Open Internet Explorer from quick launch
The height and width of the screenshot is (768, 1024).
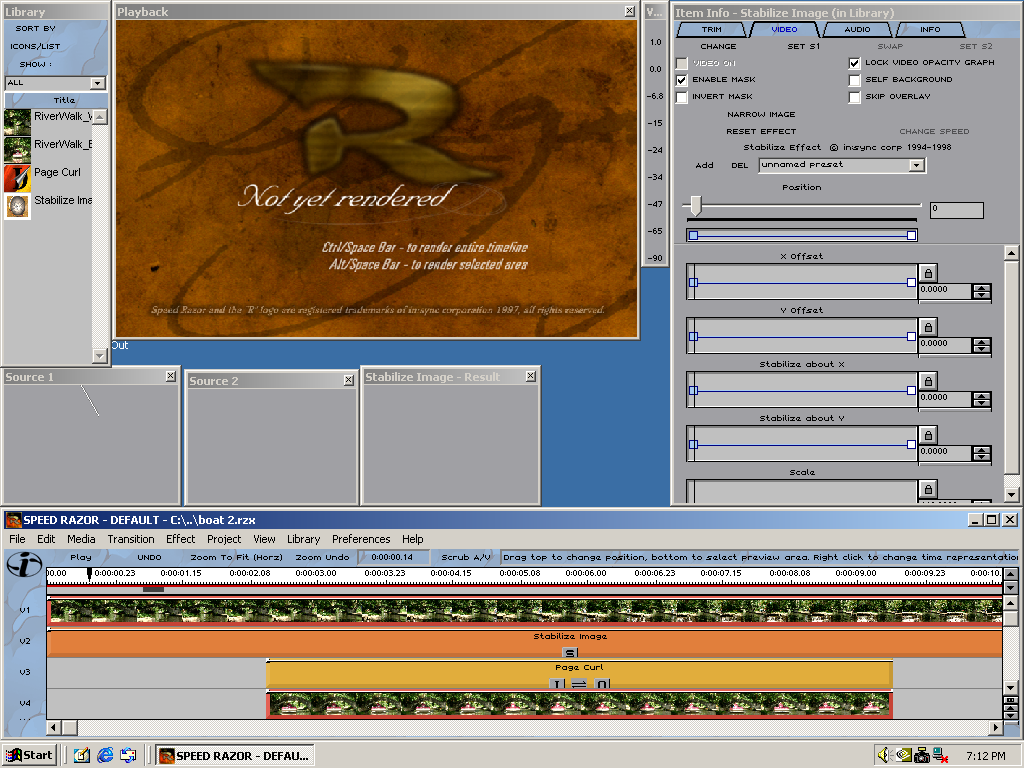105,756
